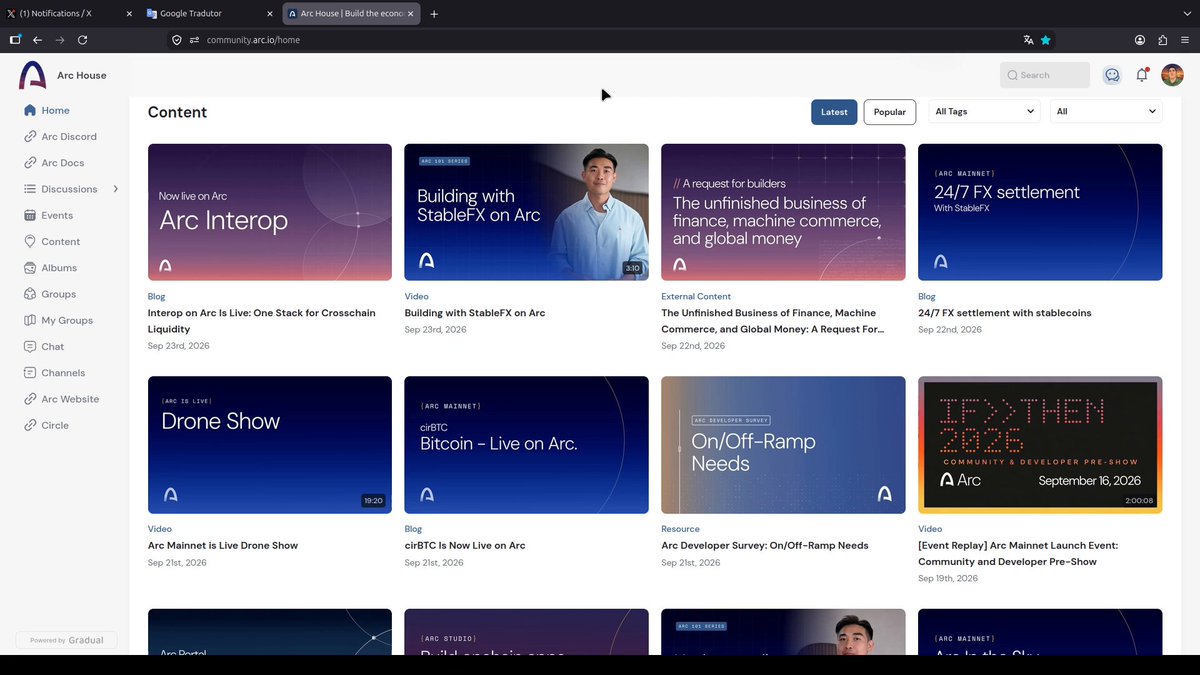Open the Albums sidebar icon
This screenshot has width=1200, height=675.
30,268
